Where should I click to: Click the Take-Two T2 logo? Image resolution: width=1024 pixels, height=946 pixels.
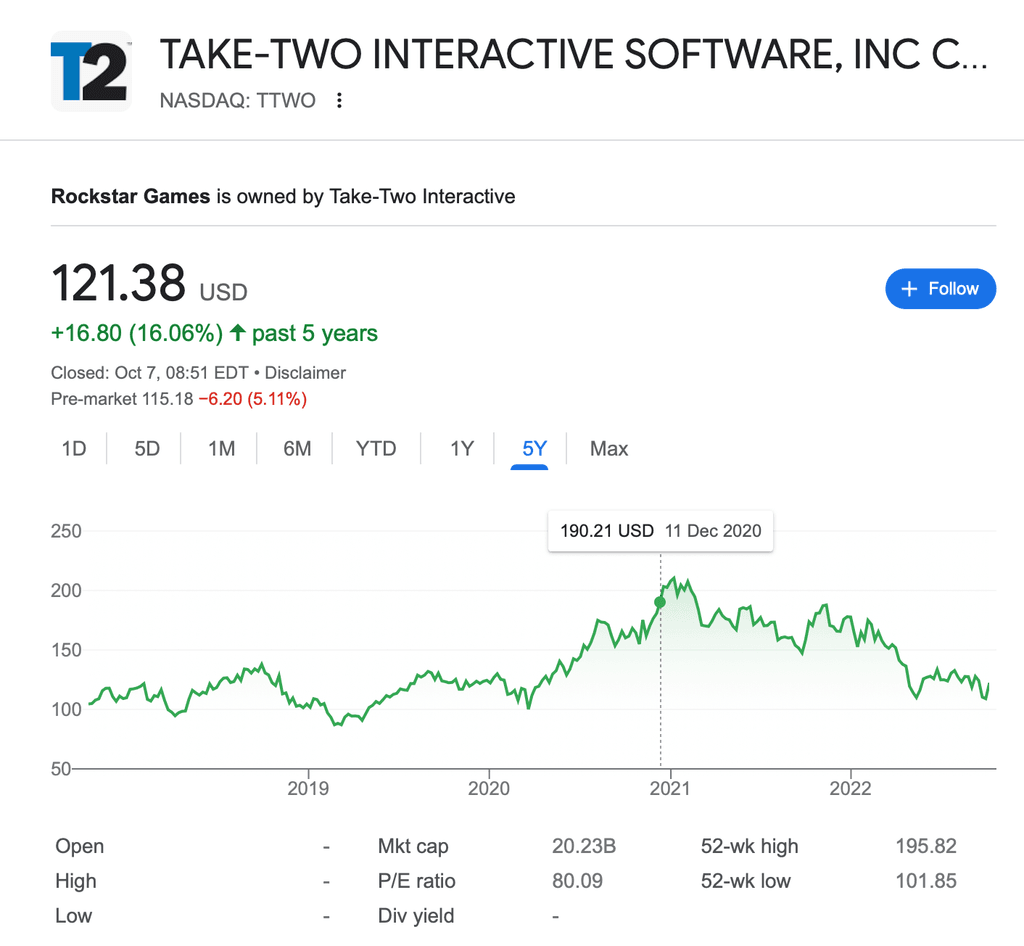click(x=91, y=70)
